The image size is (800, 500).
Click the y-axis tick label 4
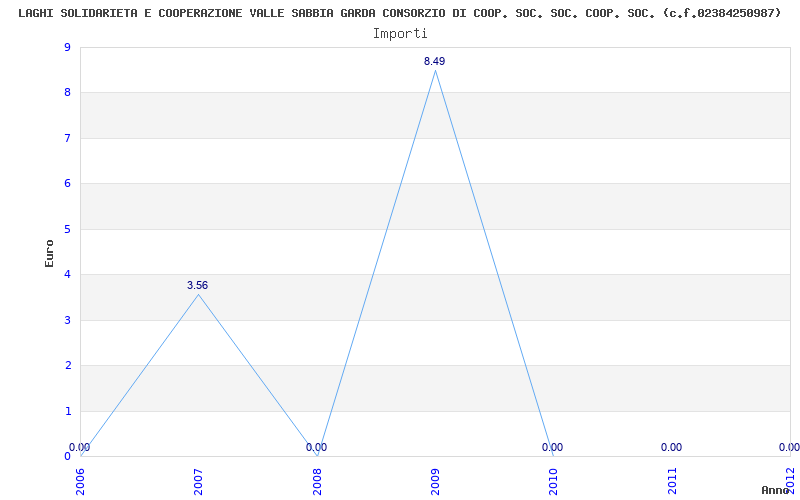(67, 274)
